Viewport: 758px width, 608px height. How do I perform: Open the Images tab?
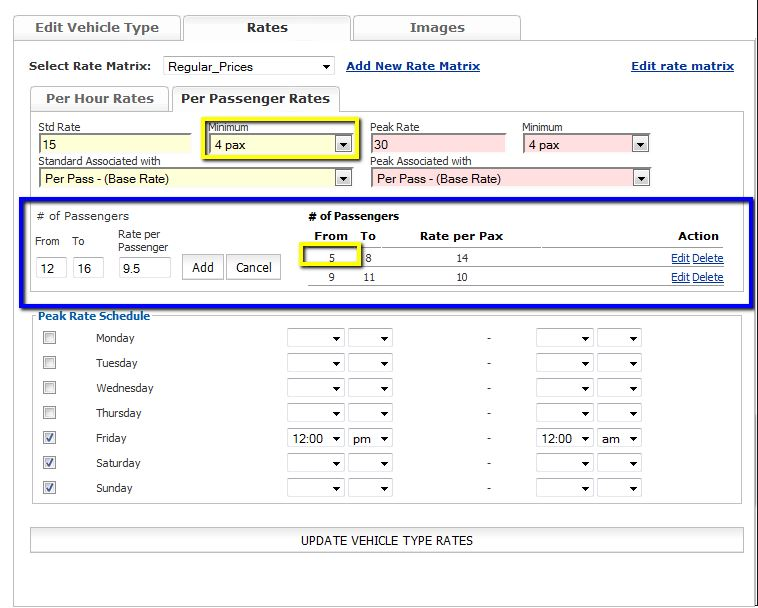[x=437, y=28]
